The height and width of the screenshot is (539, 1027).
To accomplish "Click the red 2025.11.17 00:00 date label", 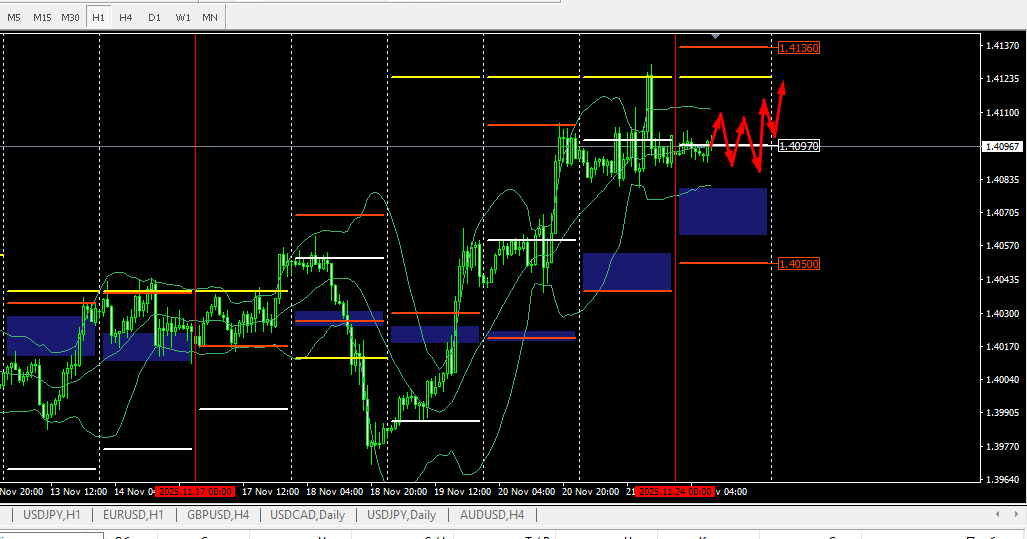I will pyautogui.click(x=195, y=492).
